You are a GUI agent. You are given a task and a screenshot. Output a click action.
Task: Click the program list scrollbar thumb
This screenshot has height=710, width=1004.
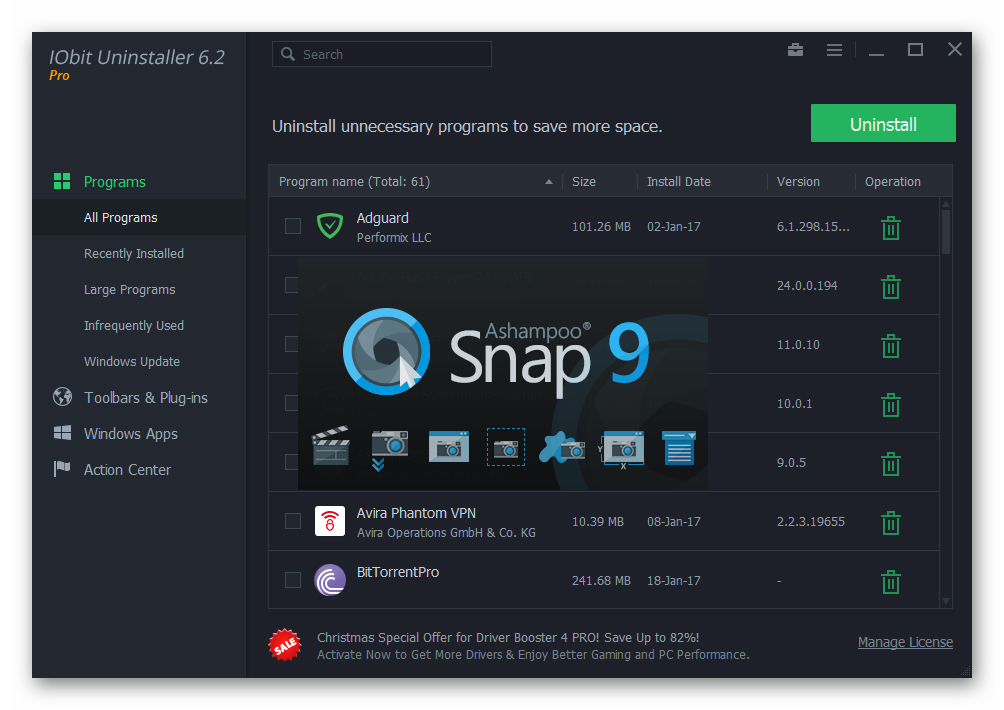(x=946, y=232)
